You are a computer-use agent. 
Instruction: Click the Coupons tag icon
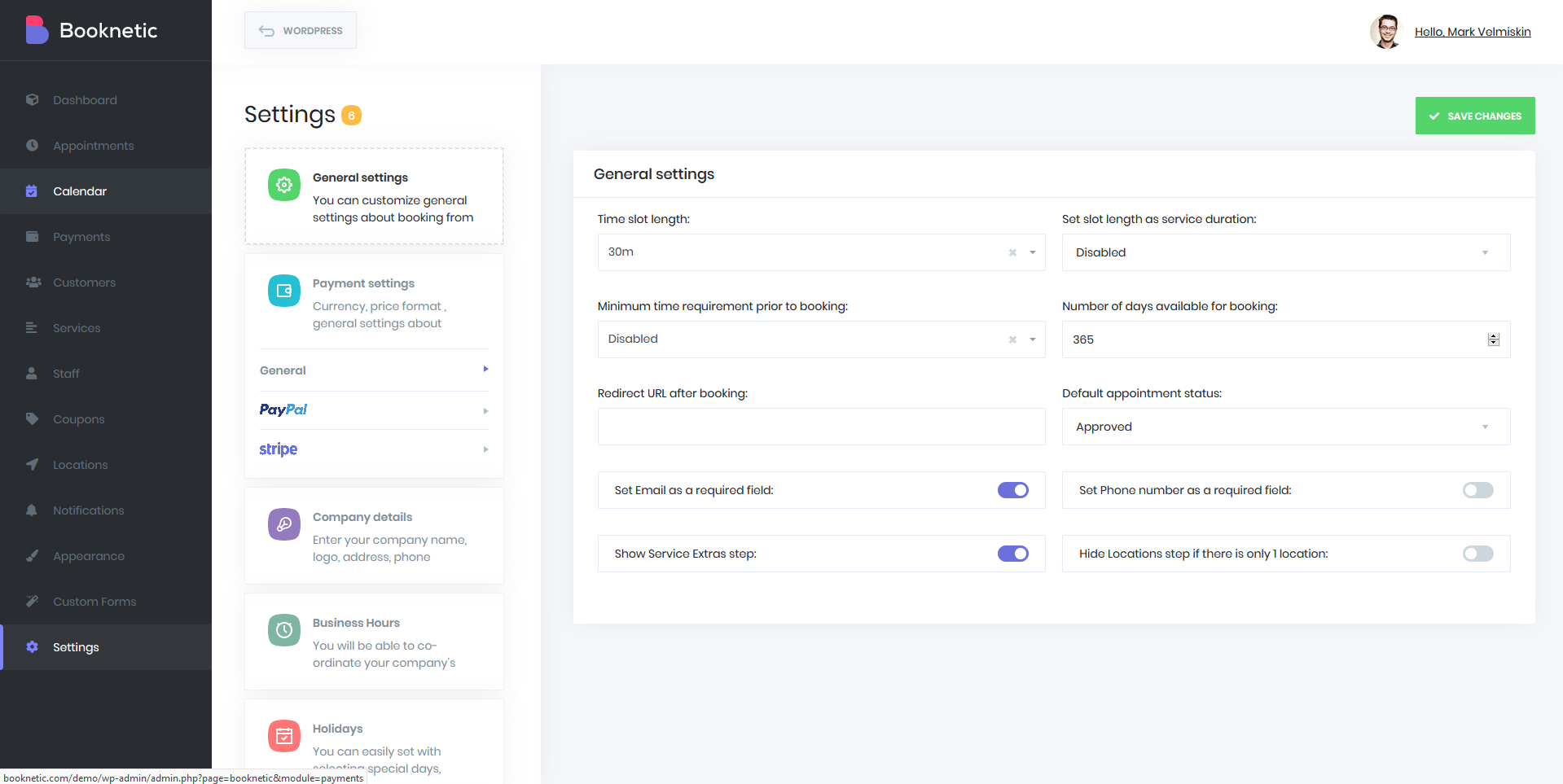32,419
